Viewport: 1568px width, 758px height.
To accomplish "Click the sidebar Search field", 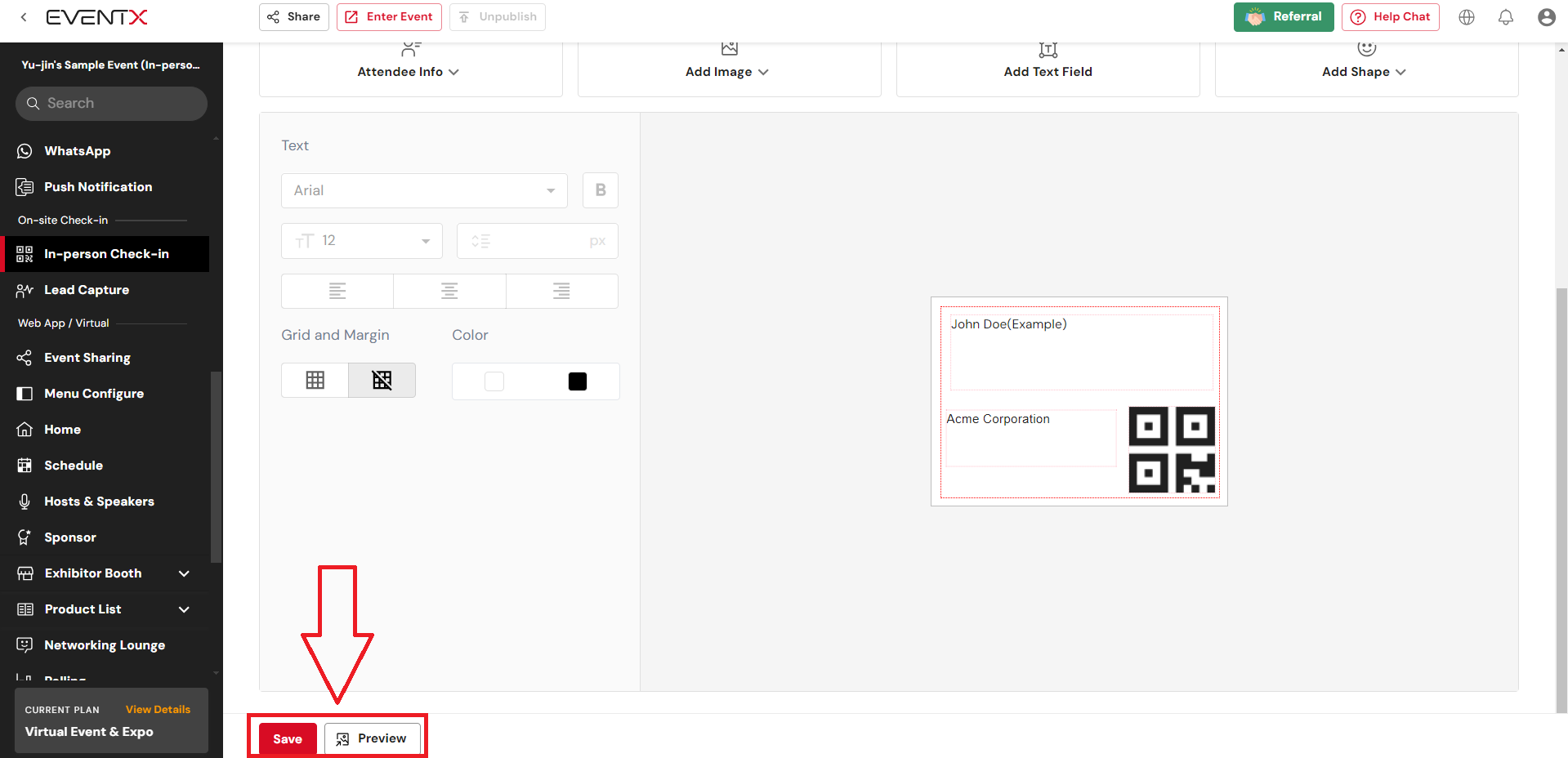I will coord(111,104).
